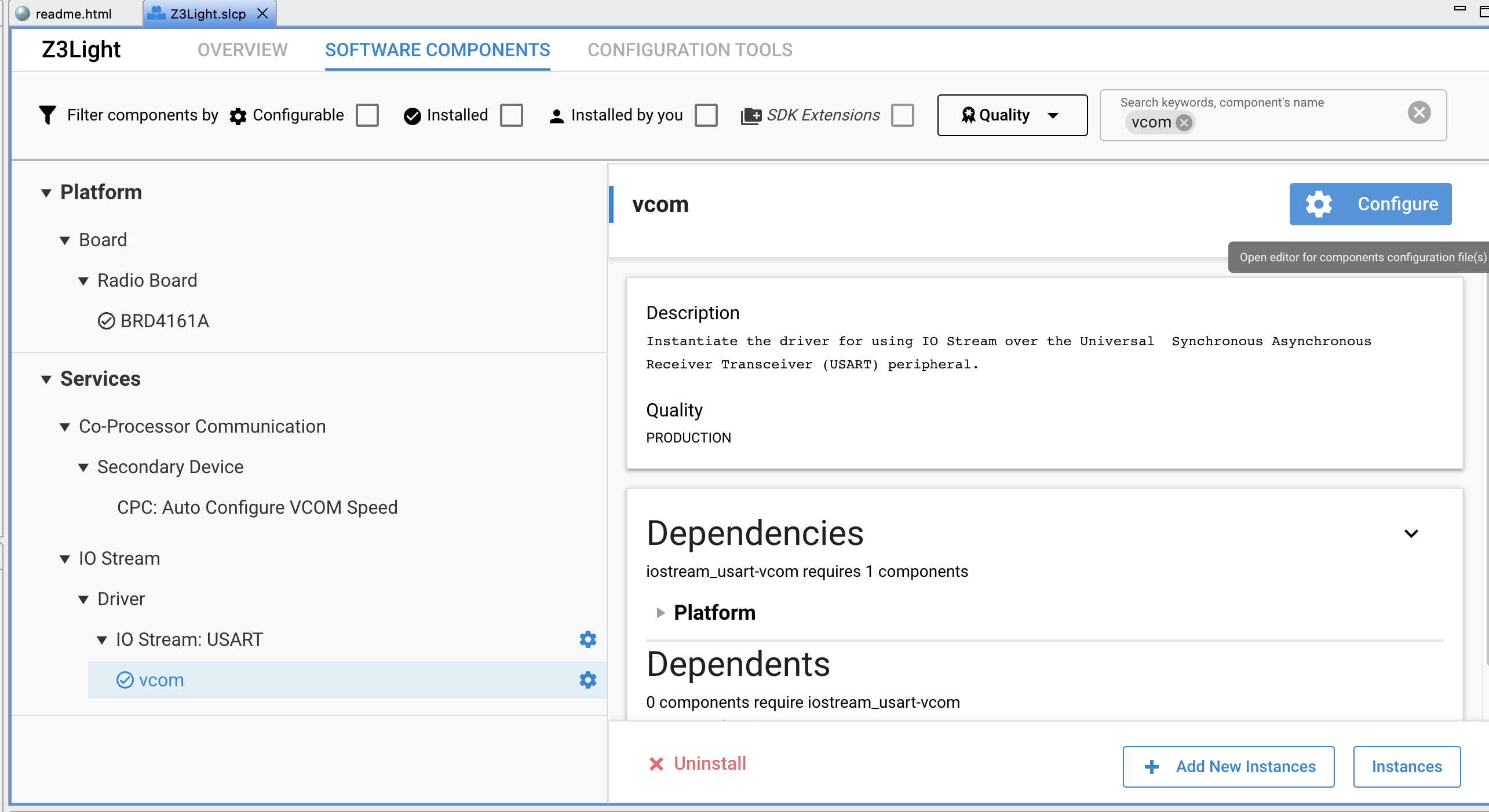Collapse the Services tree category
This screenshot has height=812, width=1489.
point(46,379)
